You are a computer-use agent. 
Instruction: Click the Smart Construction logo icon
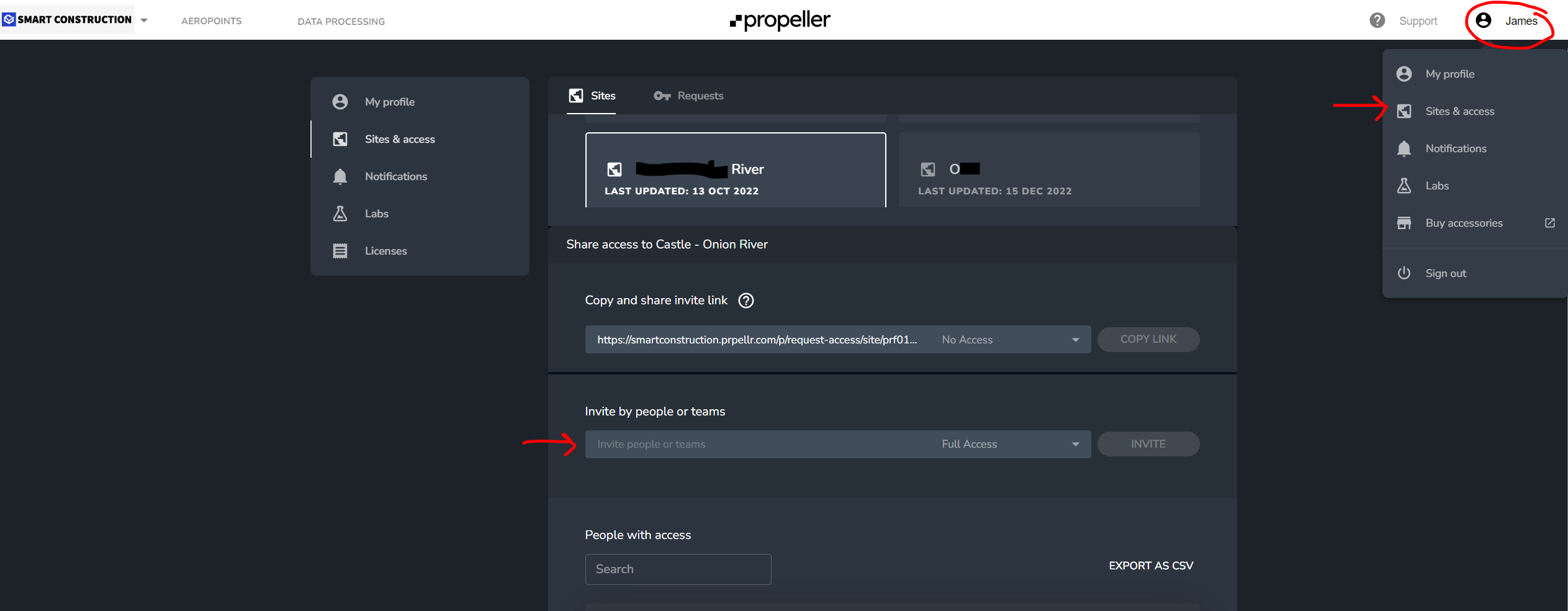(8, 20)
